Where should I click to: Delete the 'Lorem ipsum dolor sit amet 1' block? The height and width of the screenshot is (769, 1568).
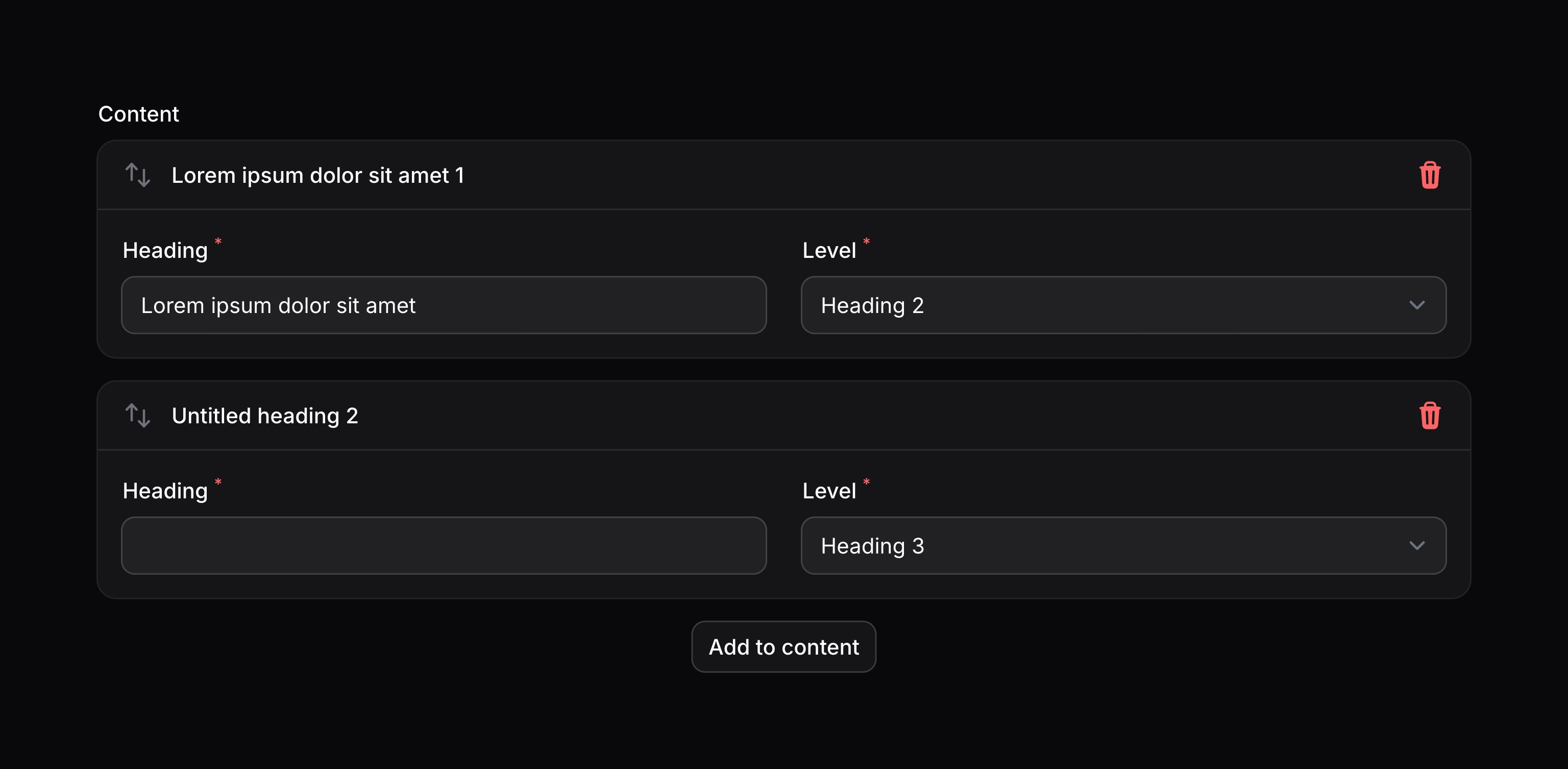(x=1430, y=175)
